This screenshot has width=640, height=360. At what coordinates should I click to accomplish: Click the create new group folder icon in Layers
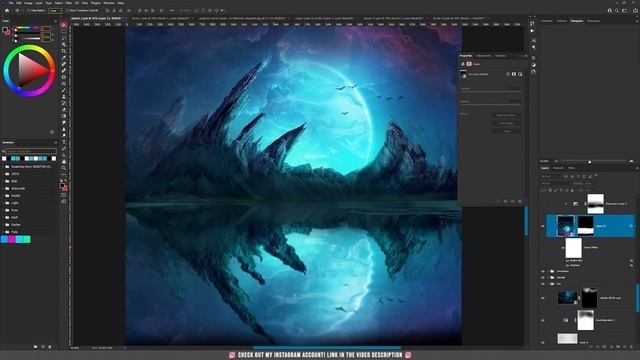point(618,347)
